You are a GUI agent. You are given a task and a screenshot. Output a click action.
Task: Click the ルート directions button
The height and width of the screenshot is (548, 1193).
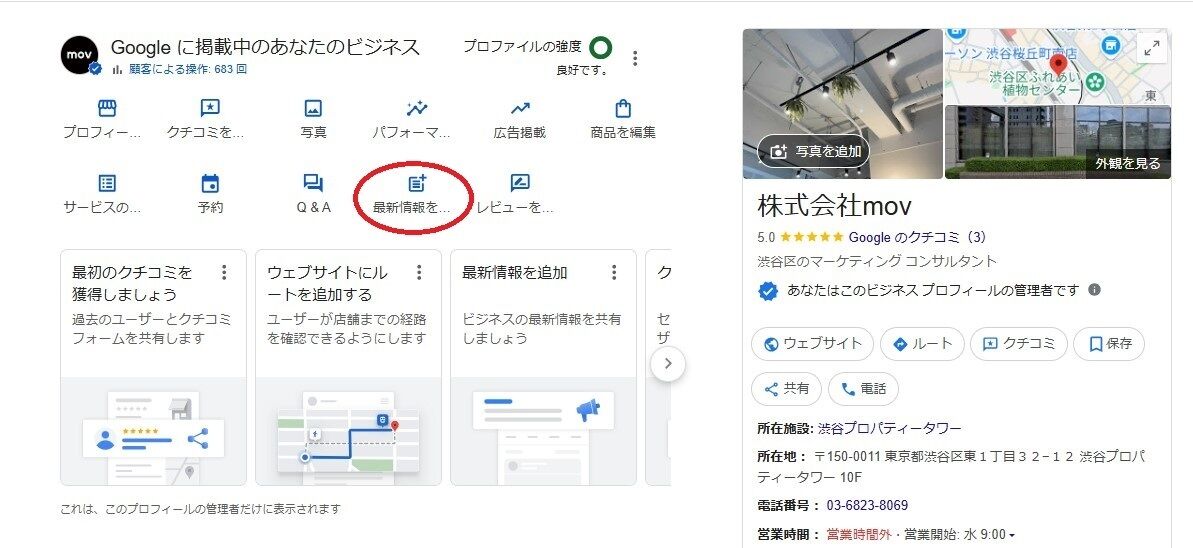click(x=922, y=344)
